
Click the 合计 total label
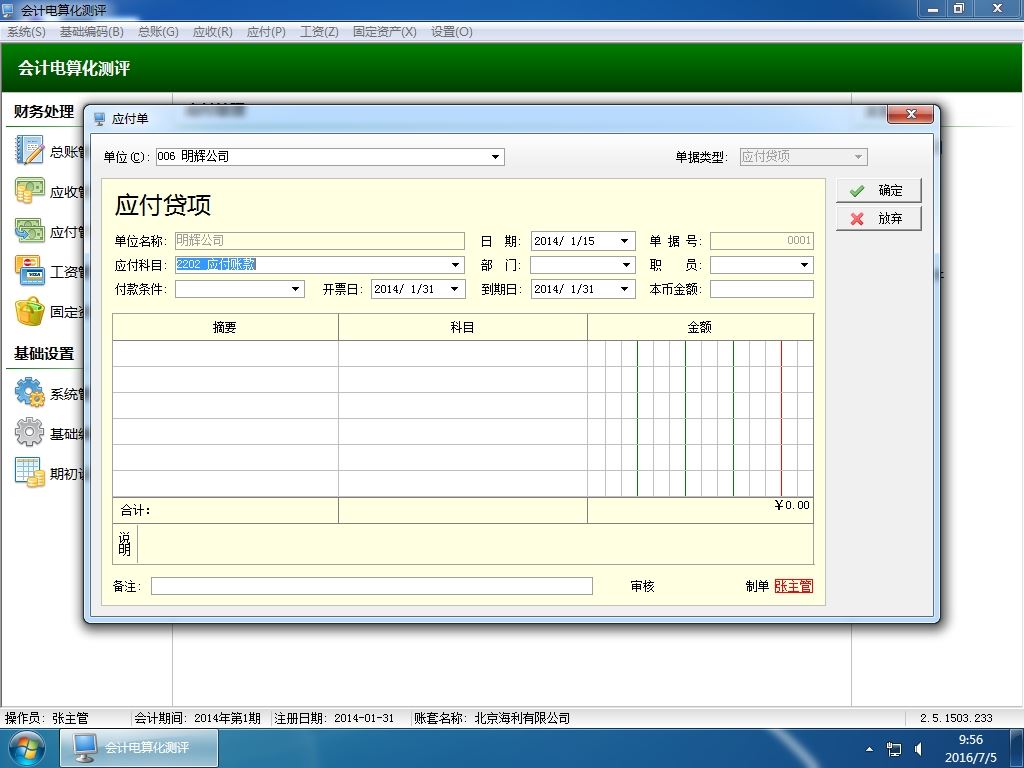[135, 510]
